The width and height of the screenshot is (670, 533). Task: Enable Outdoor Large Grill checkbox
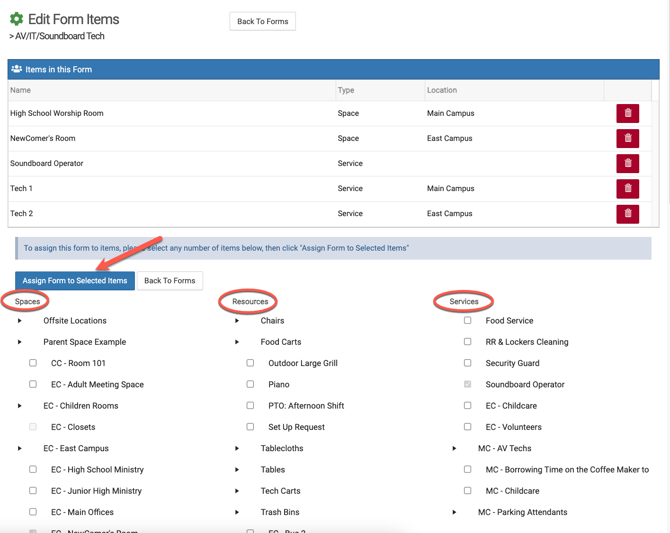250,363
